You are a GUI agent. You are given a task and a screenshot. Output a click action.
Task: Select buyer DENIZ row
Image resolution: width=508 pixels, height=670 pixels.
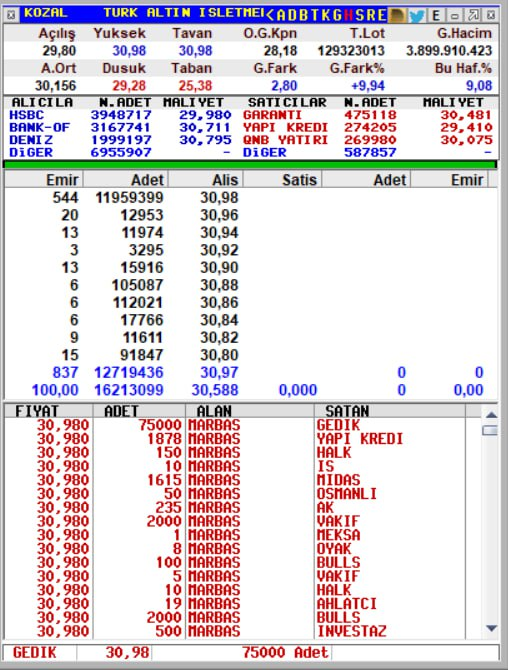click(x=120, y=140)
